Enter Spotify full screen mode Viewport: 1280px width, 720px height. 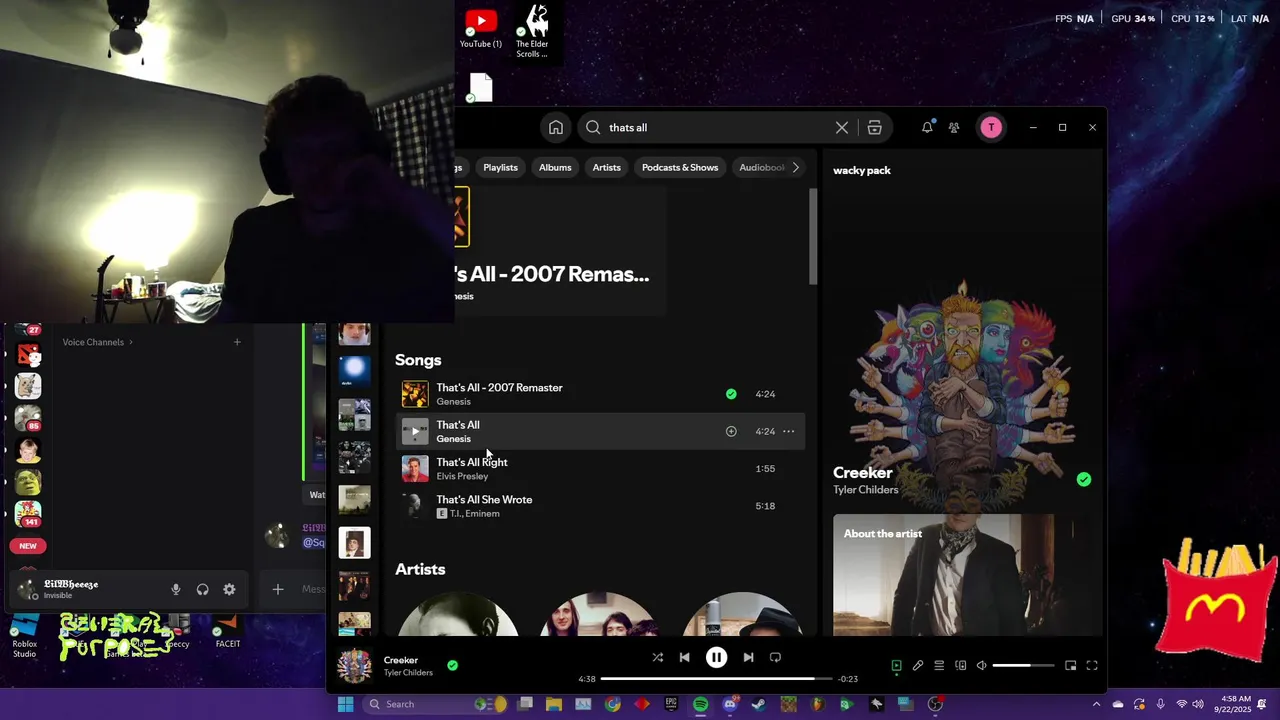(1092, 665)
